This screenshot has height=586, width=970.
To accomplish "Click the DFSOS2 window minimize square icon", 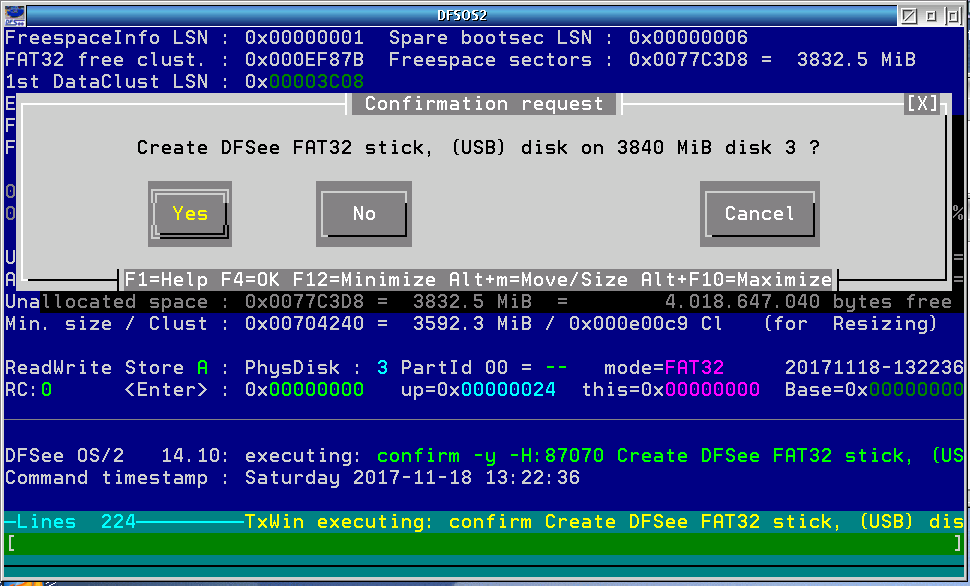I will click(x=931, y=15).
